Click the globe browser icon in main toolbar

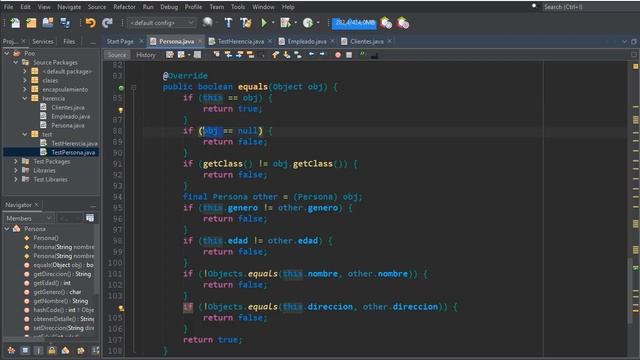click(x=207, y=22)
